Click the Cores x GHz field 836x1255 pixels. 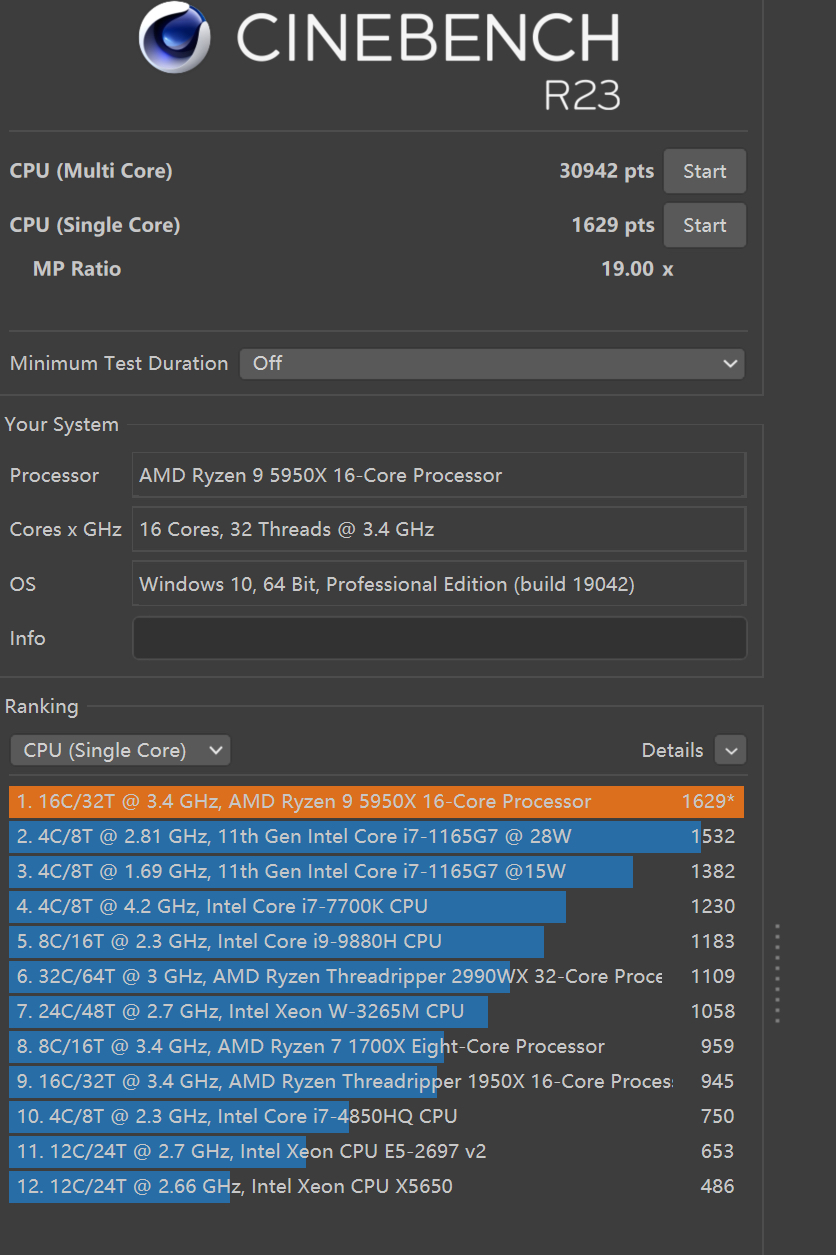(x=439, y=529)
